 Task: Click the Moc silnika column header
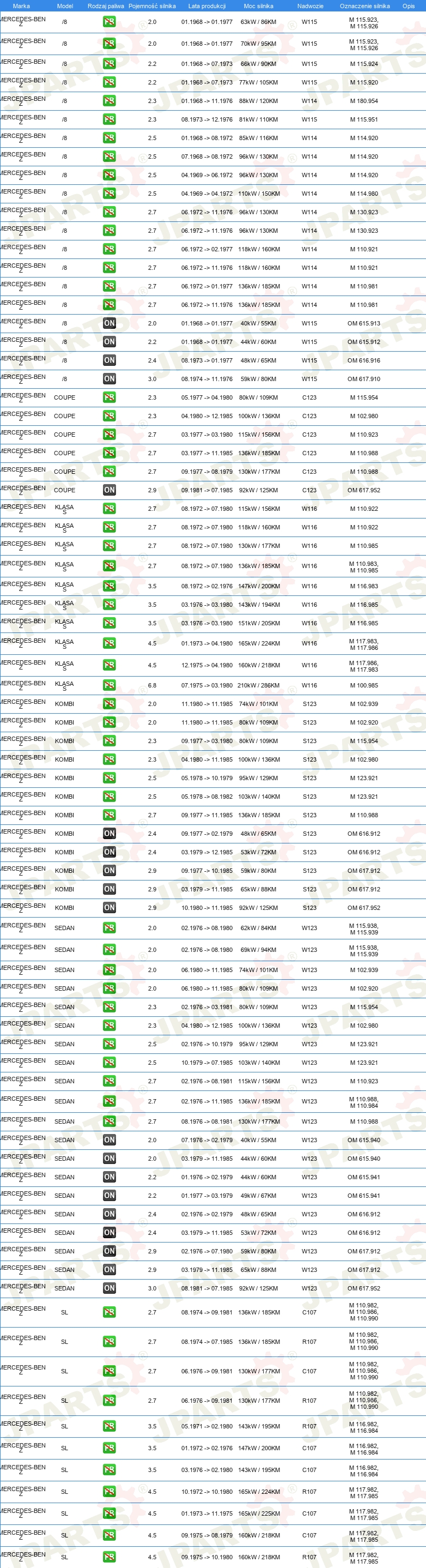point(259,6)
